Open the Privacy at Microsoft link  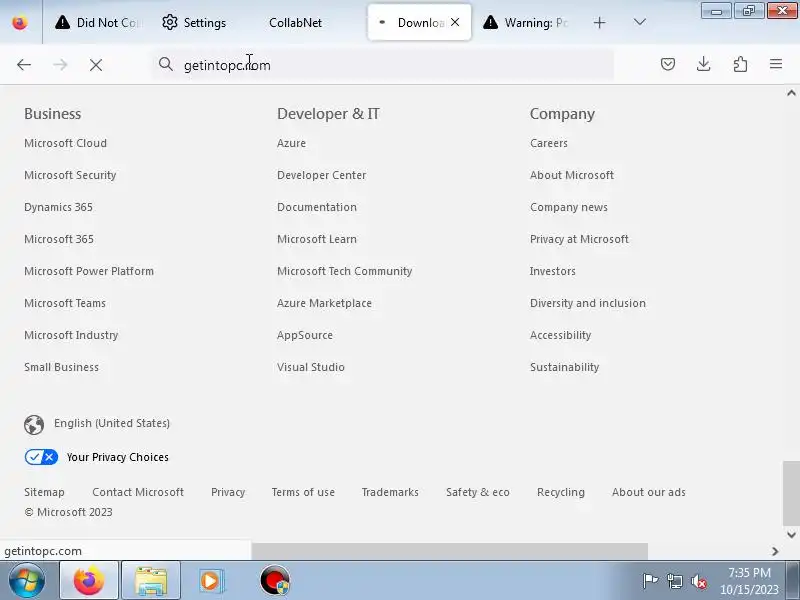pos(579,239)
